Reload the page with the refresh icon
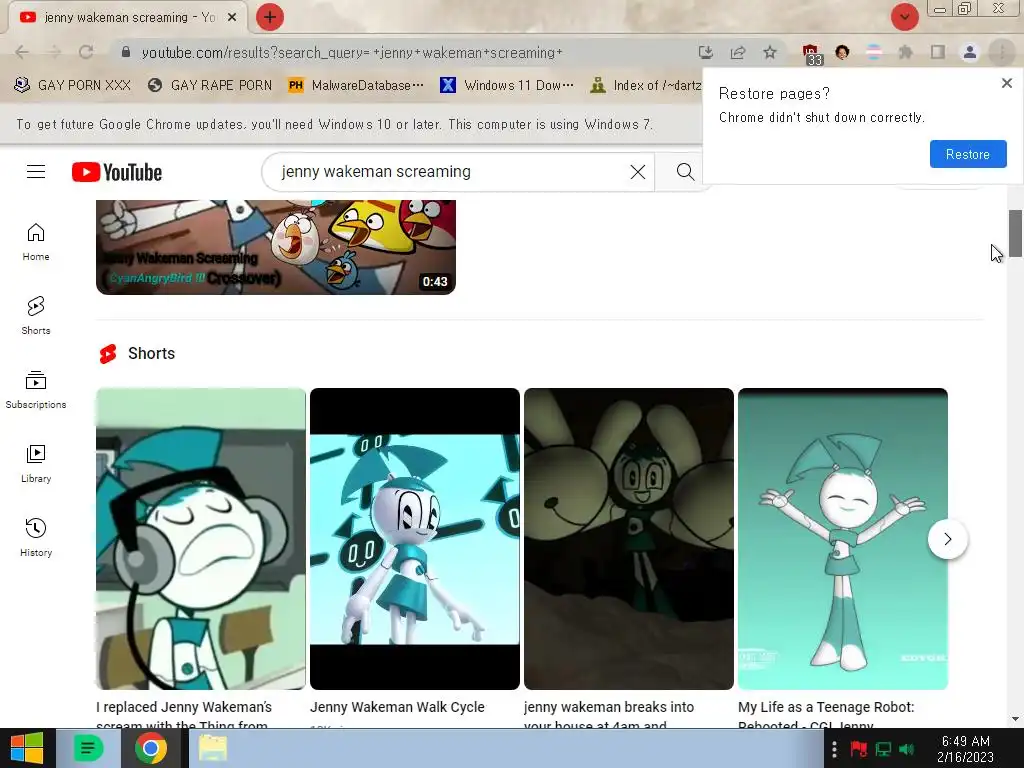The height and width of the screenshot is (768, 1024). (86, 52)
